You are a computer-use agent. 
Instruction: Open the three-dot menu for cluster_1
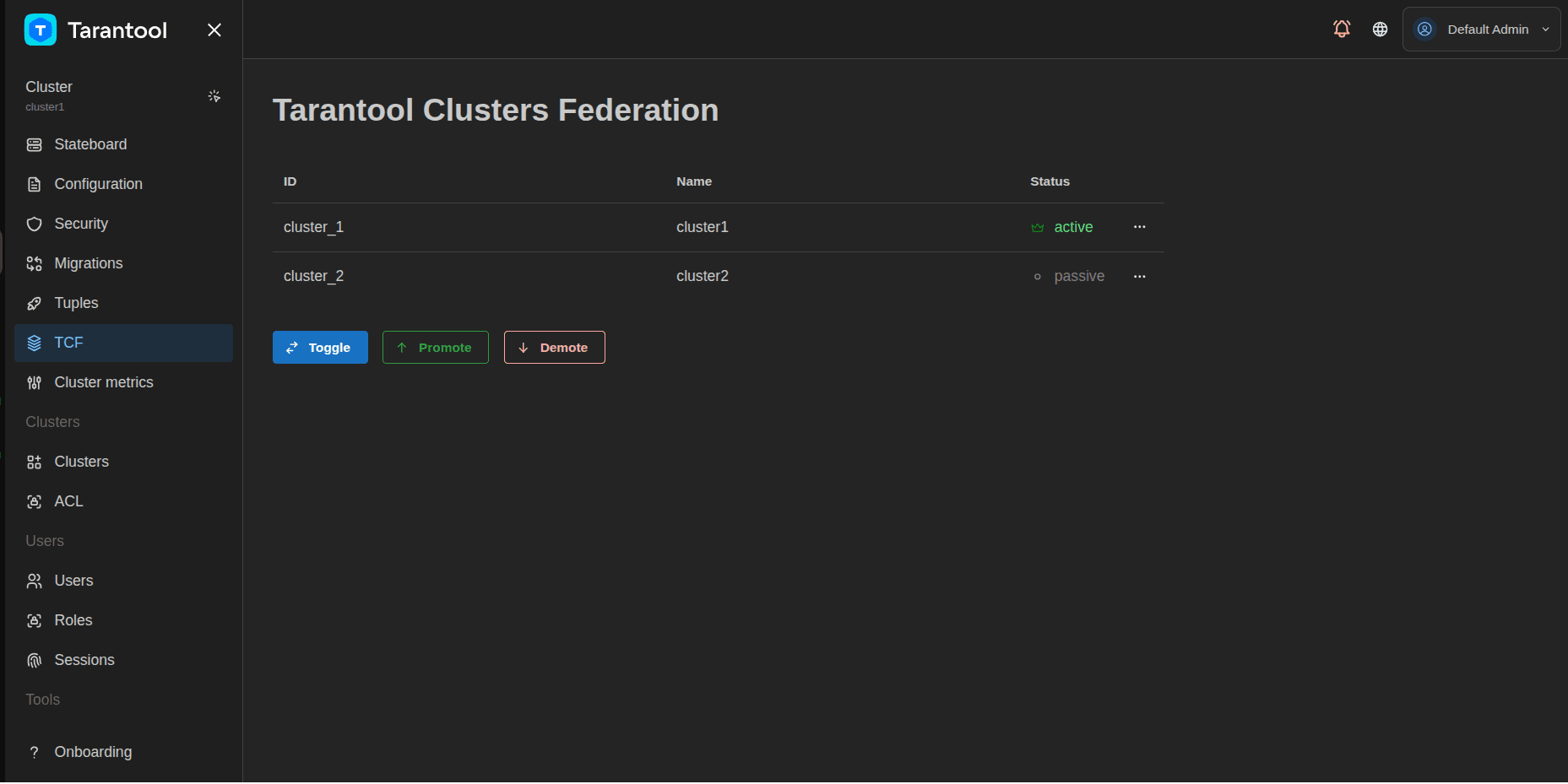tap(1140, 227)
